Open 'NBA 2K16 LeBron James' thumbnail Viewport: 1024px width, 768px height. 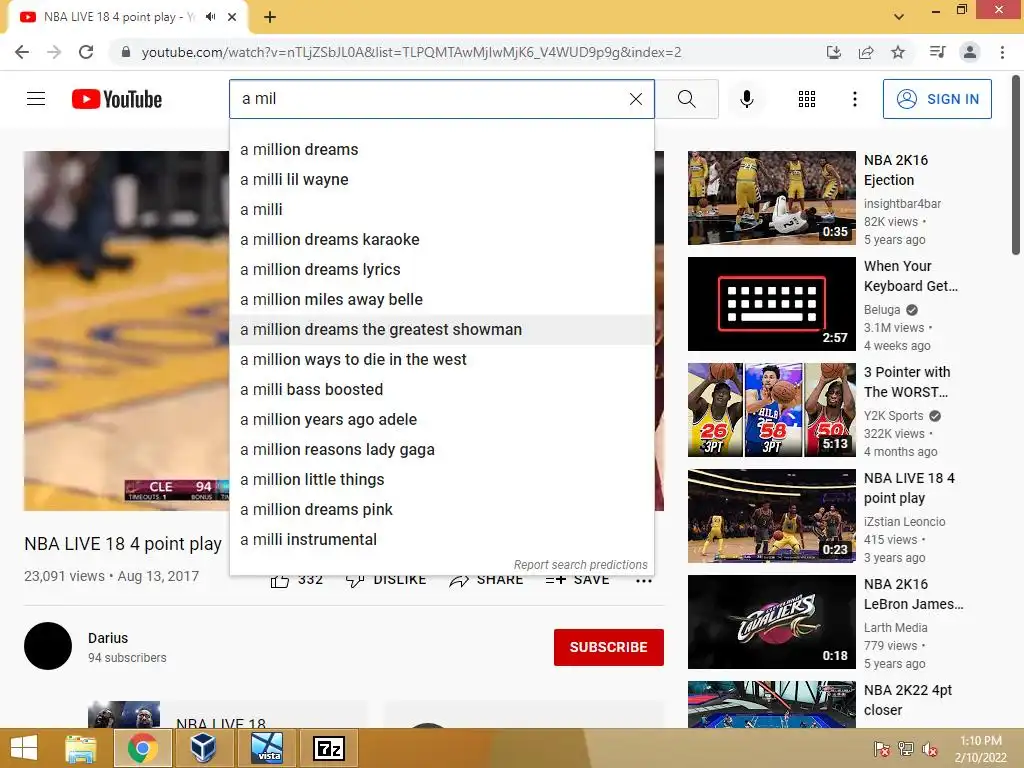tap(771, 622)
